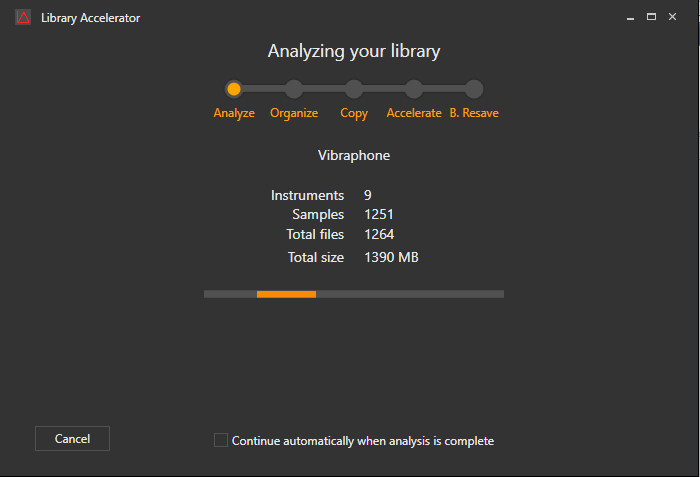Select the Organize step label

[x=294, y=113]
